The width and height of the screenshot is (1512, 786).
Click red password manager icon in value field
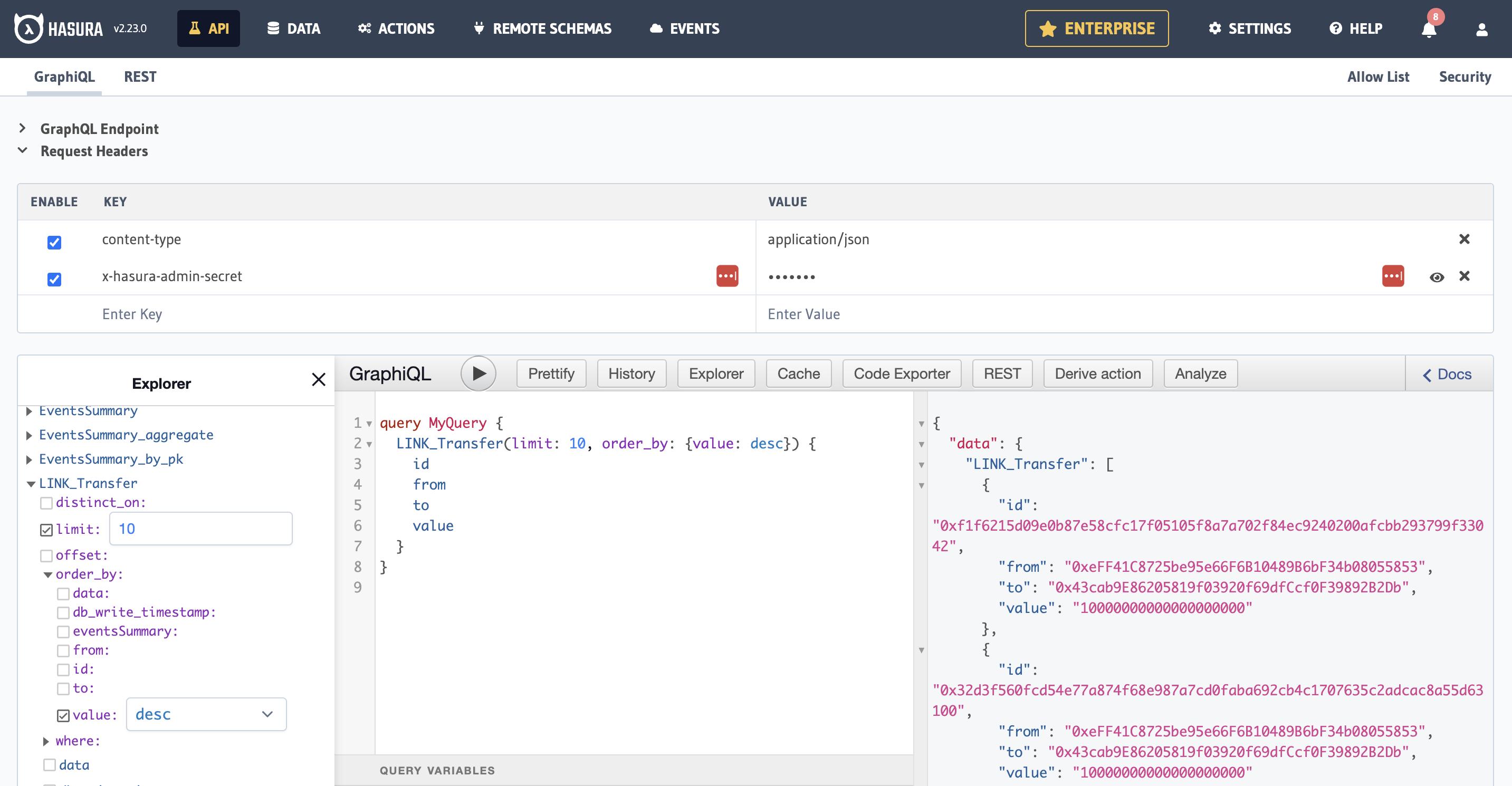1392,276
